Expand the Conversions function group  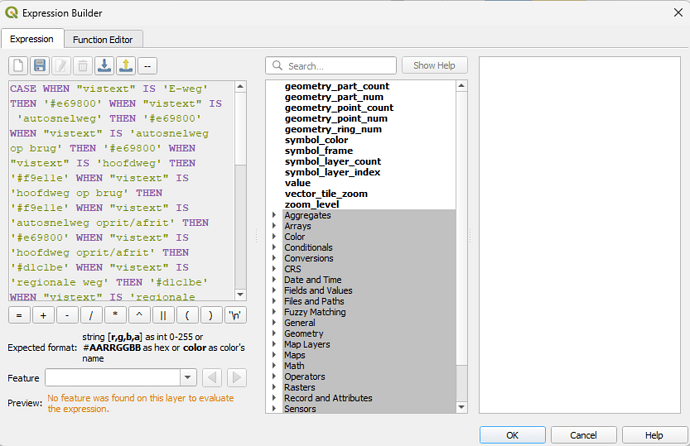(x=274, y=258)
